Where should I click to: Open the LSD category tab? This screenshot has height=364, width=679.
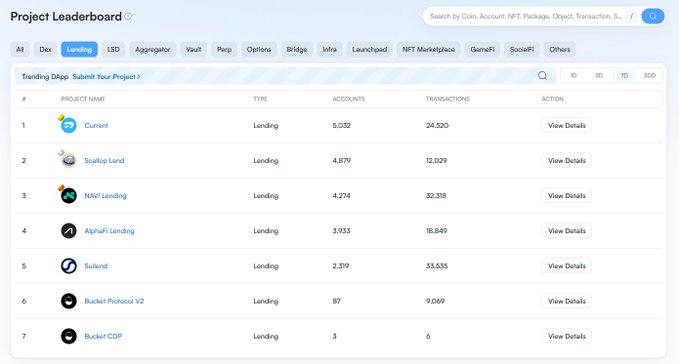113,49
